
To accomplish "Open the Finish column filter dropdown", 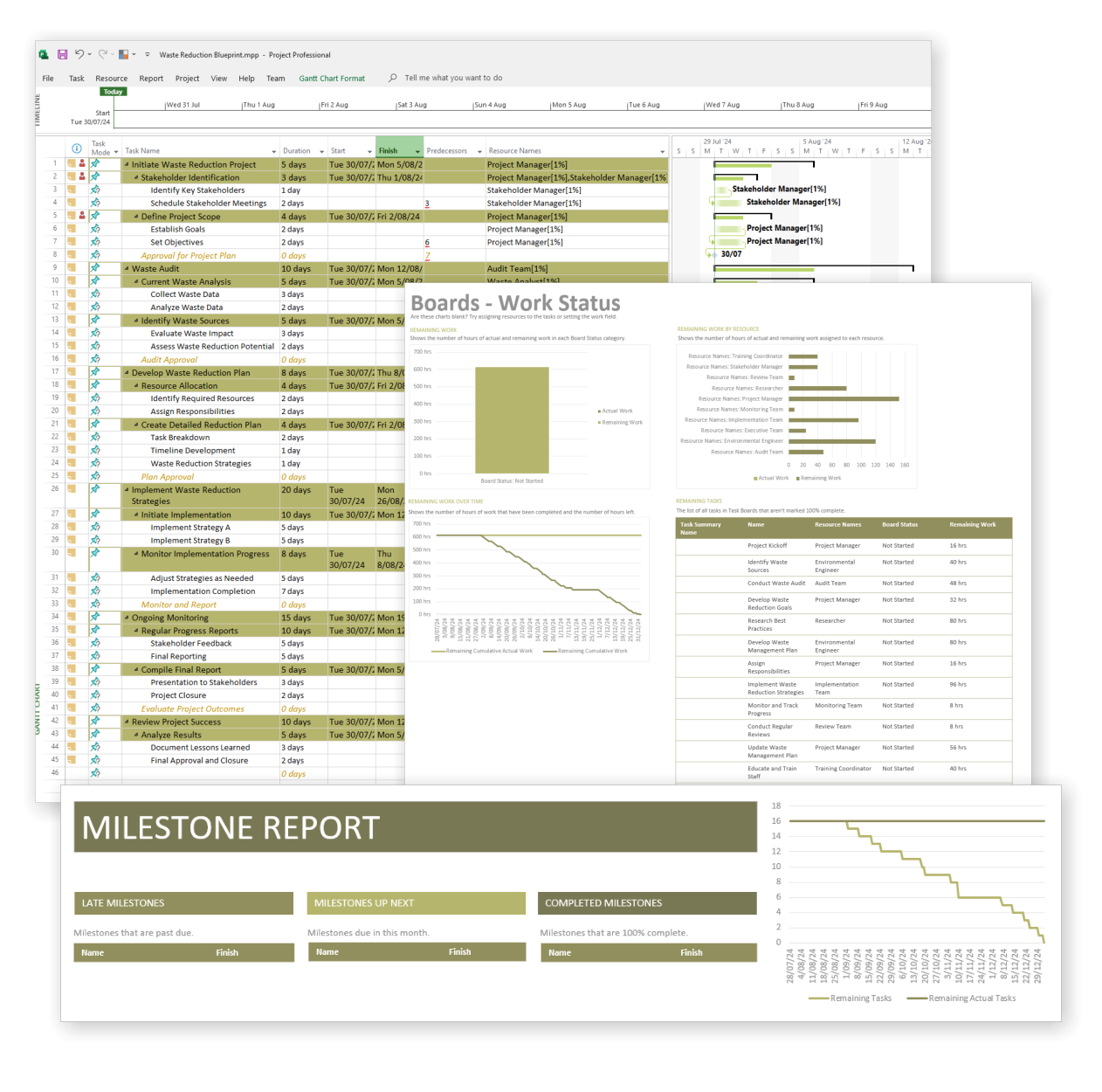I will coord(417,152).
